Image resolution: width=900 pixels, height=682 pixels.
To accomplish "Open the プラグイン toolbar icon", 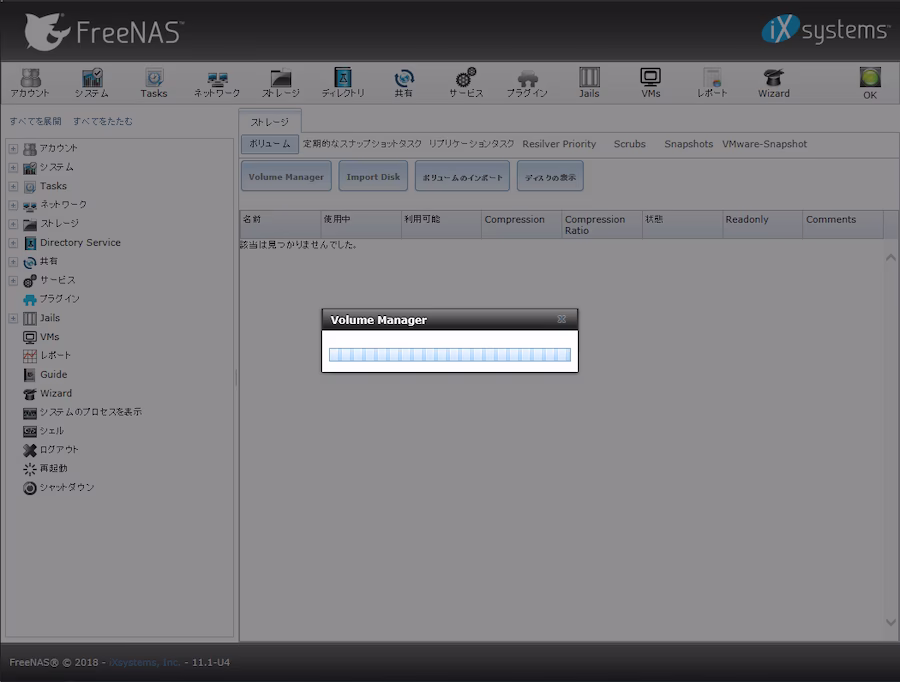I will pyautogui.click(x=527, y=83).
